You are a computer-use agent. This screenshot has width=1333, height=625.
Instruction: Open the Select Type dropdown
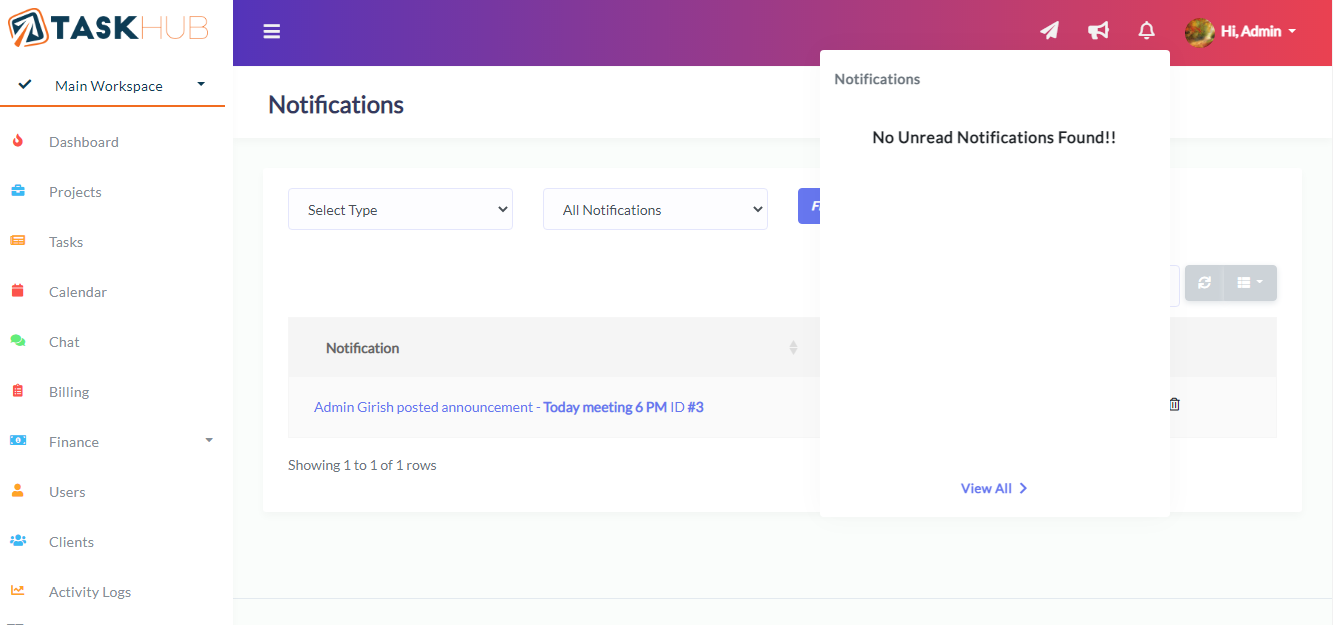(x=400, y=210)
